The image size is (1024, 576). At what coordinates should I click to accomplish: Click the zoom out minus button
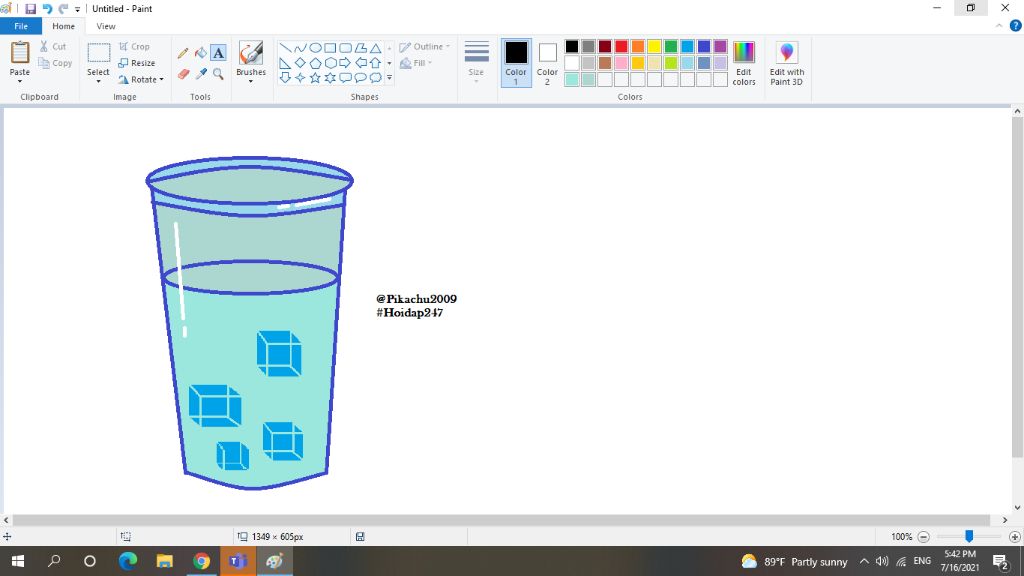pos(923,537)
